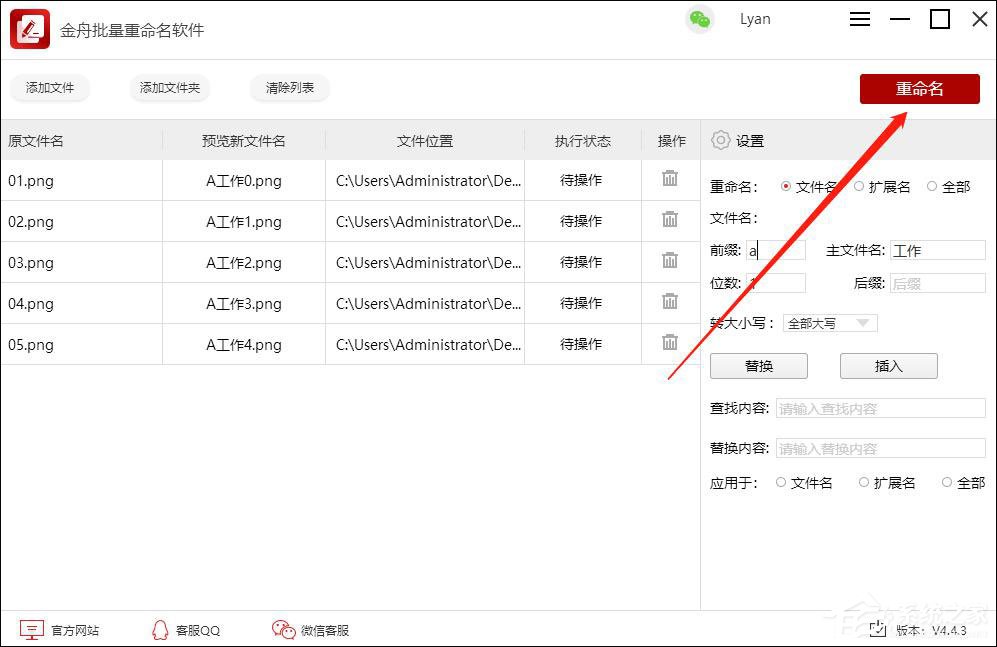Click the 添加文件夹 button
Image resolution: width=997 pixels, height=647 pixels.
pyautogui.click(x=170, y=88)
